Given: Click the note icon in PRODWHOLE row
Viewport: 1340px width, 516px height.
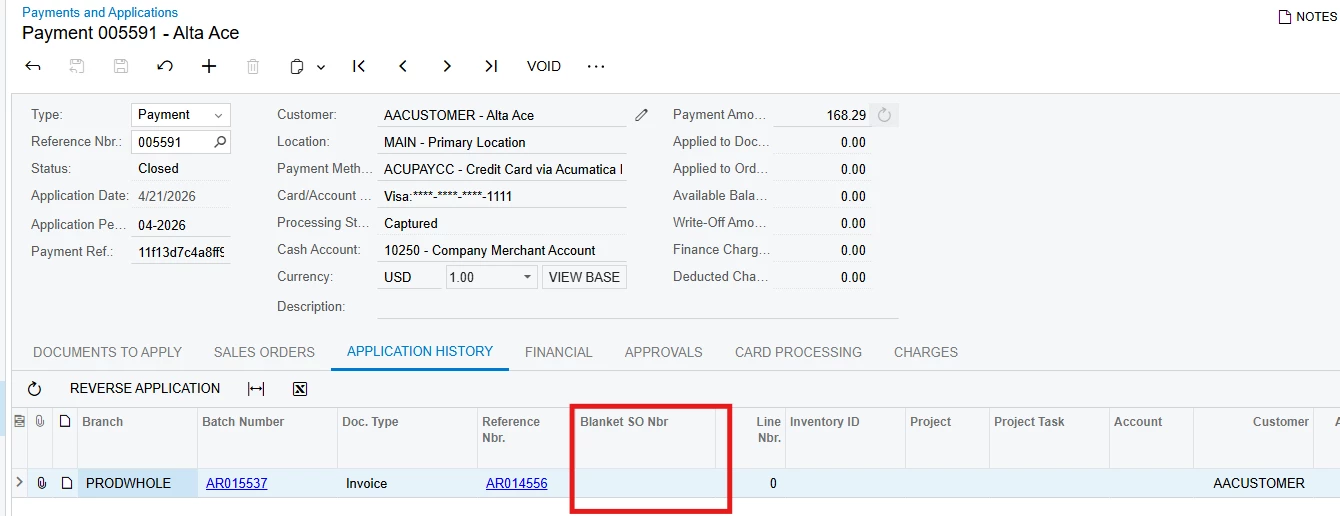Looking at the screenshot, I should [66, 483].
